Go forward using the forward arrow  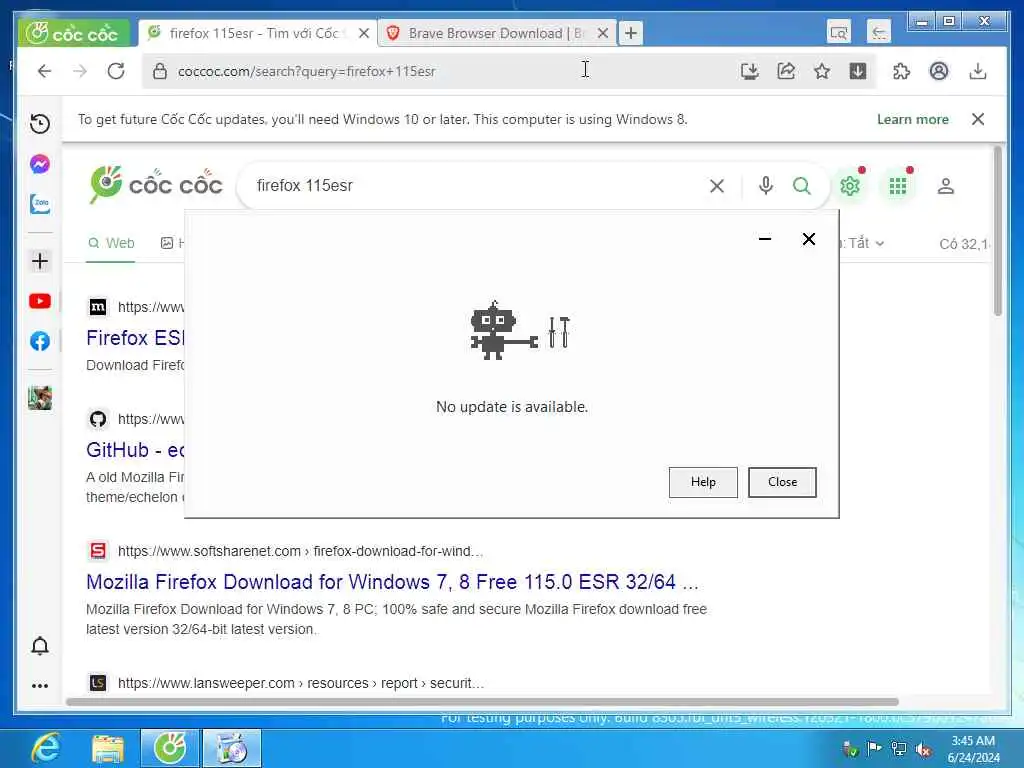click(x=80, y=71)
